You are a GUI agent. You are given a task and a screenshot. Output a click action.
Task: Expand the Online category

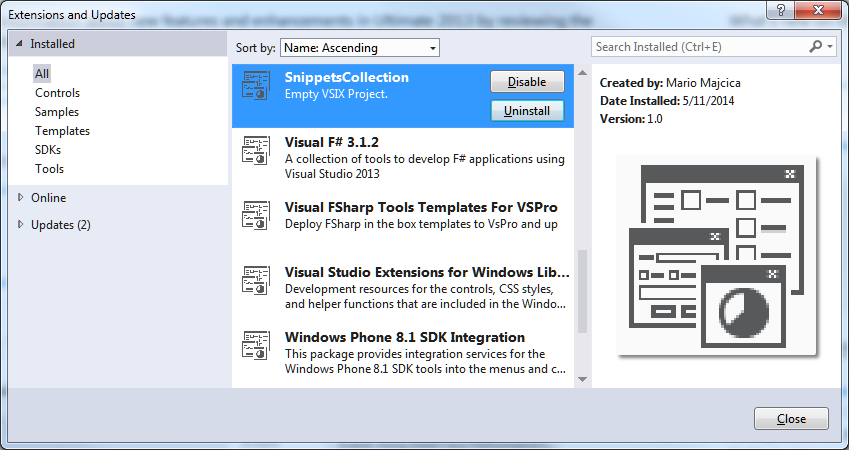point(21,198)
